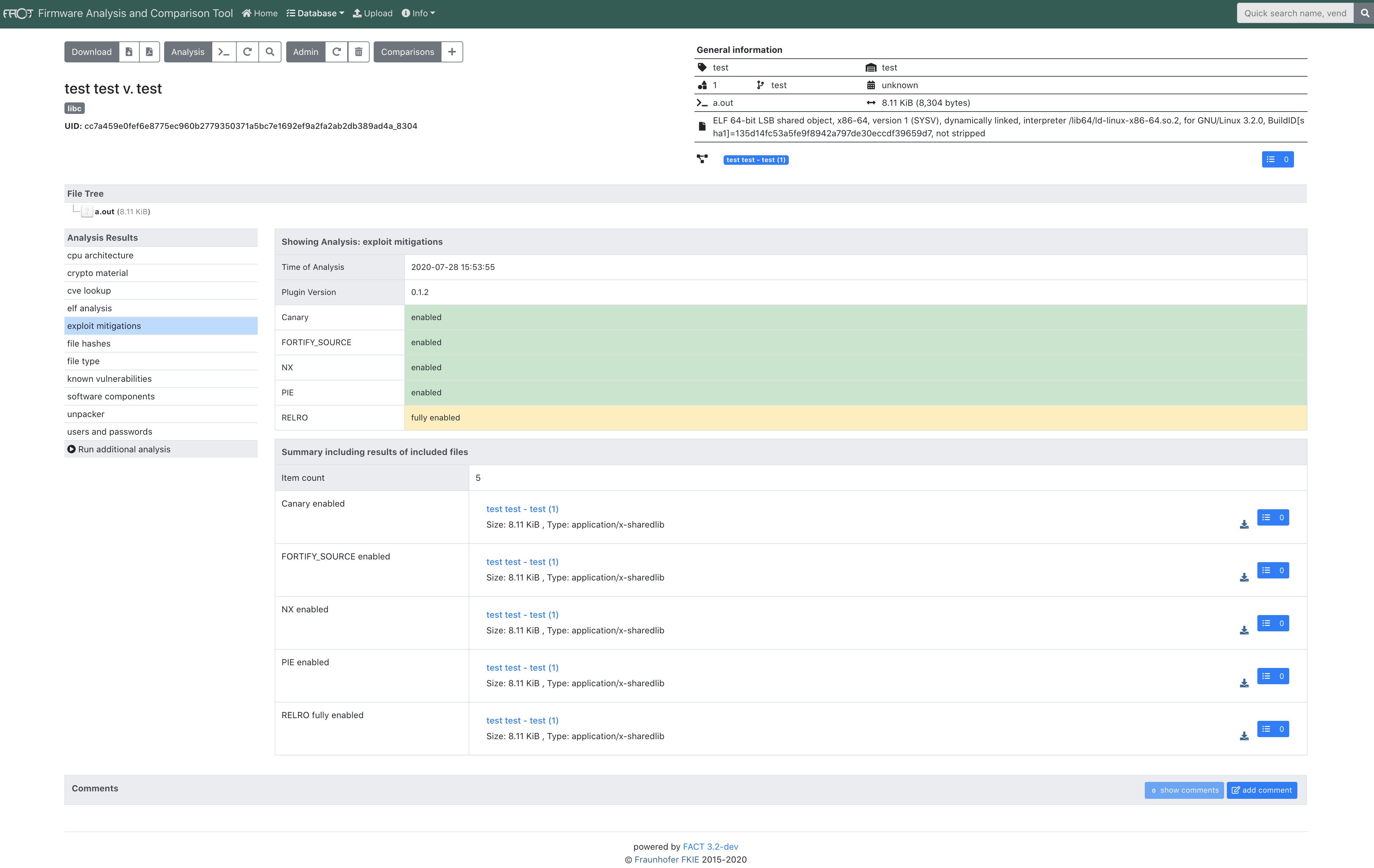The width and height of the screenshot is (1374, 868).
Task: Download the PDF report
Action: [x=150, y=52]
